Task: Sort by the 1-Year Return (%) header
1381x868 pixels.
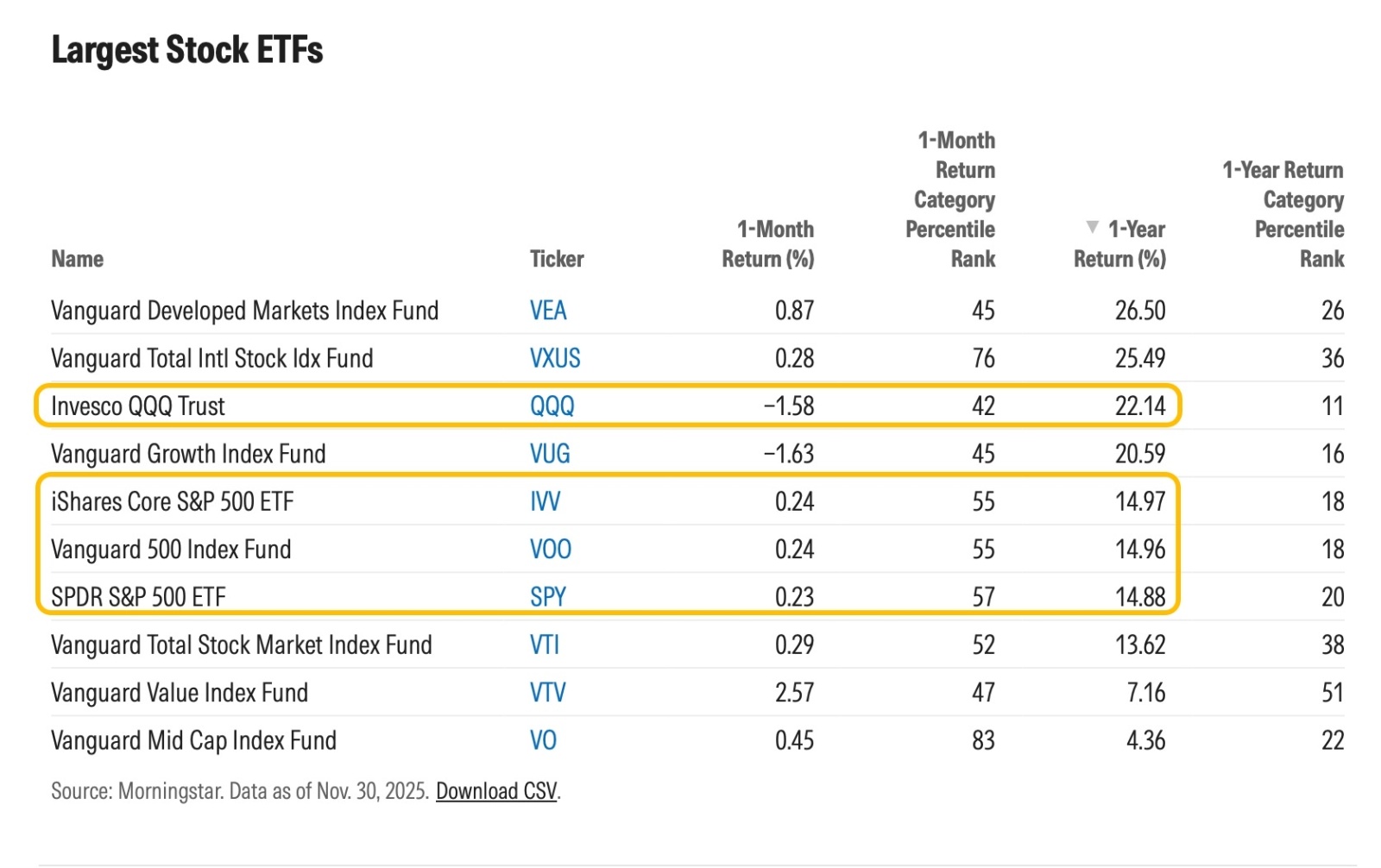Action: coord(1119,244)
